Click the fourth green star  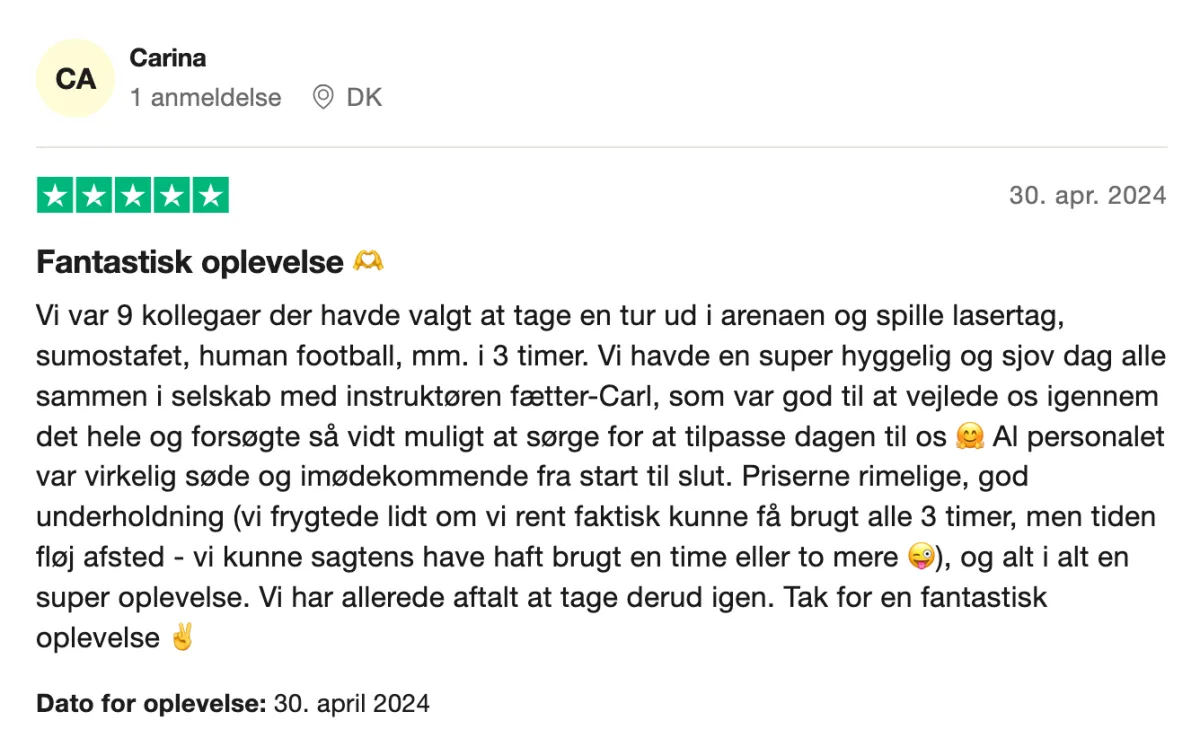point(171,195)
